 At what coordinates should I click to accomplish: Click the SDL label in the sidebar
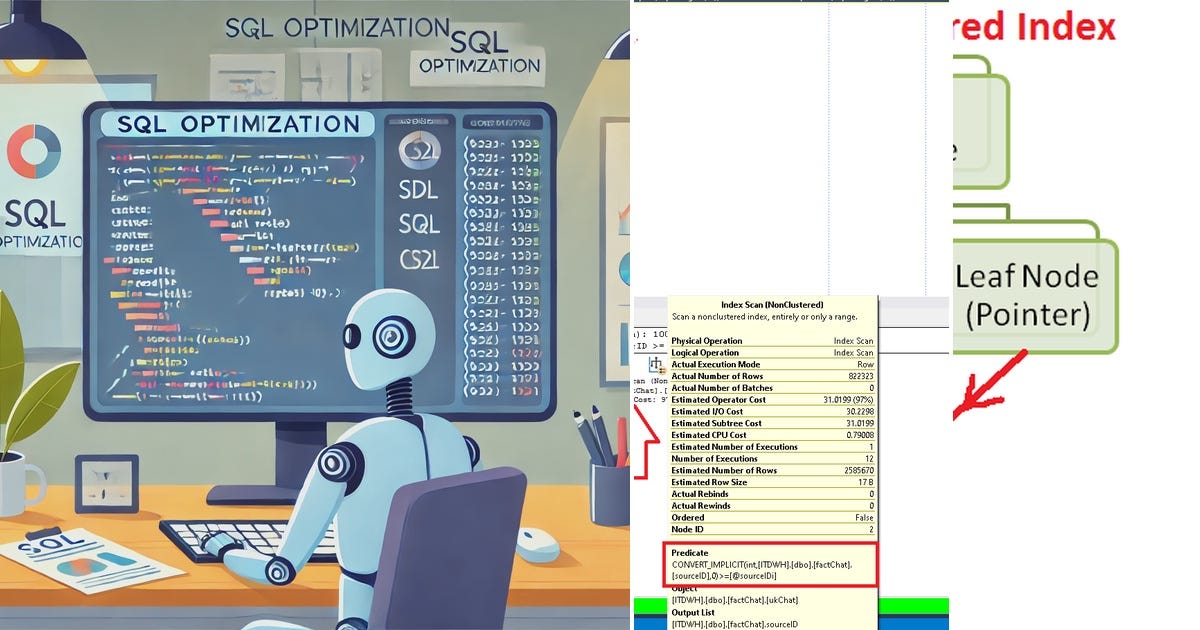coord(416,190)
